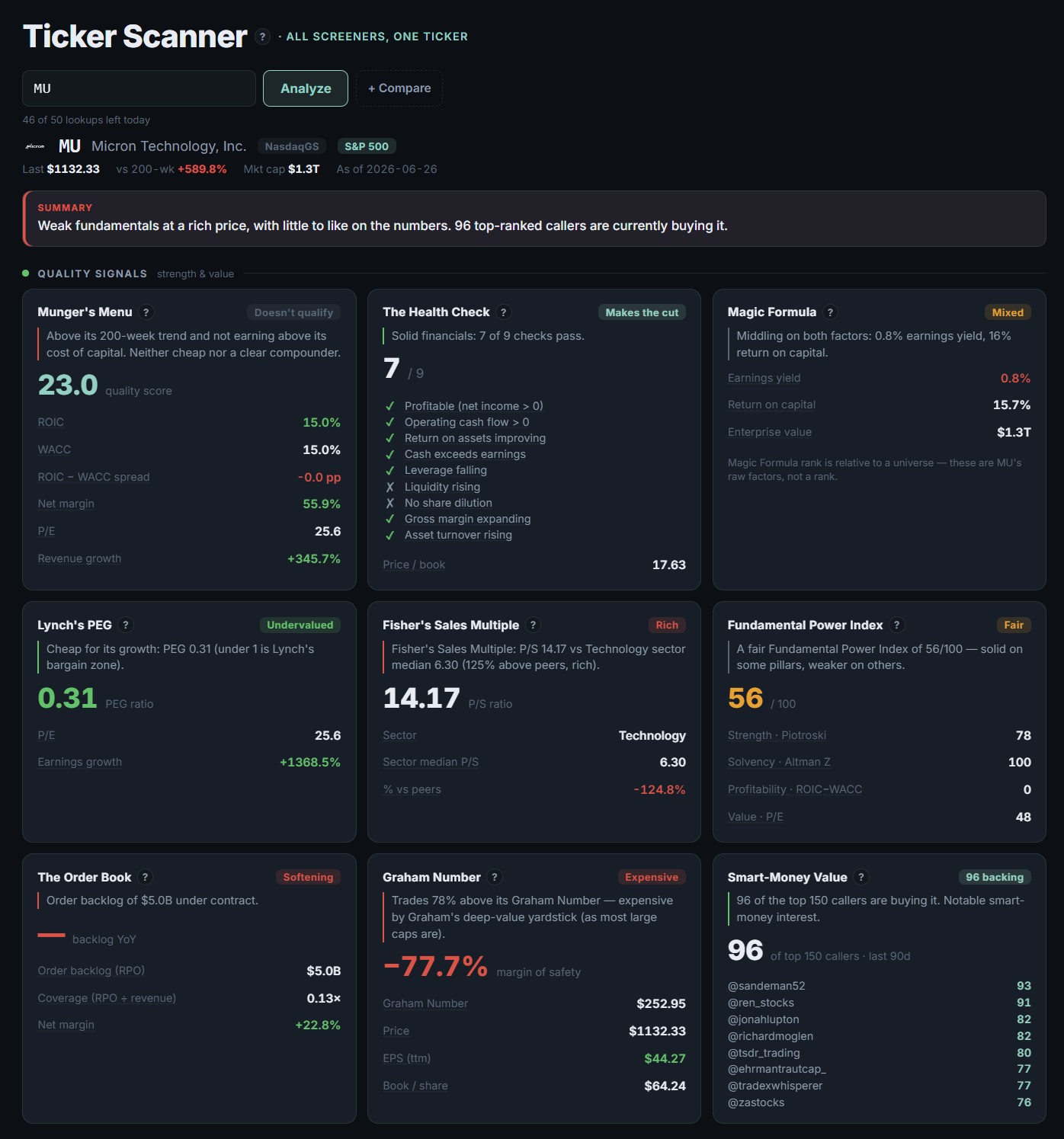This screenshot has width=1064, height=1139.
Task: Click the ROIC − WACC spread label
Action: click(94, 477)
